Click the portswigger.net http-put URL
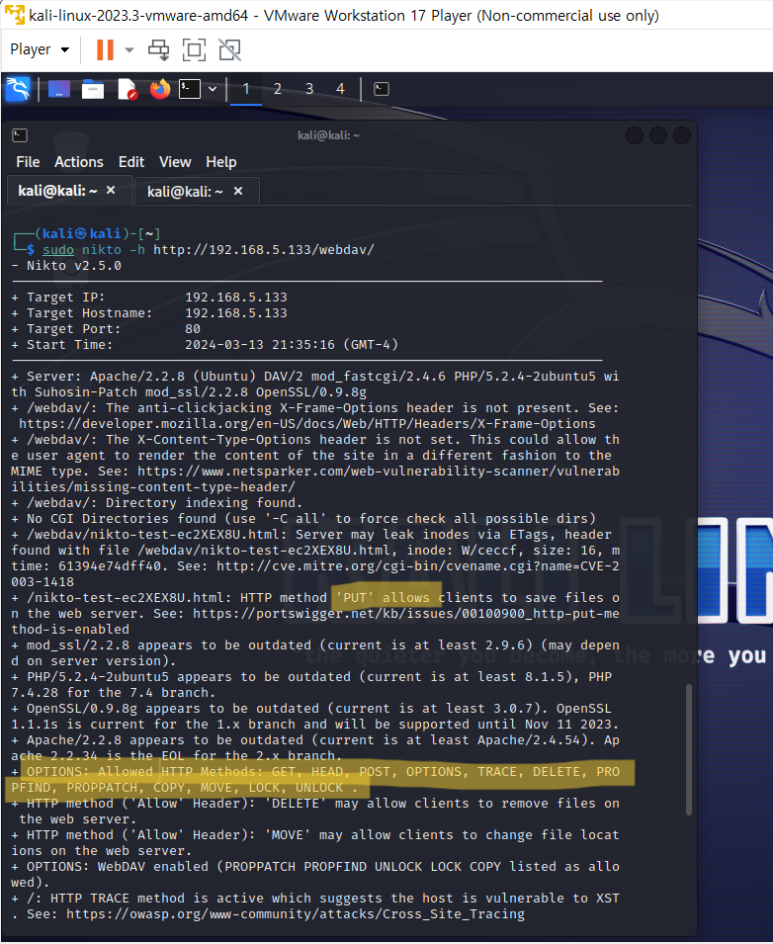 tap(315, 621)
